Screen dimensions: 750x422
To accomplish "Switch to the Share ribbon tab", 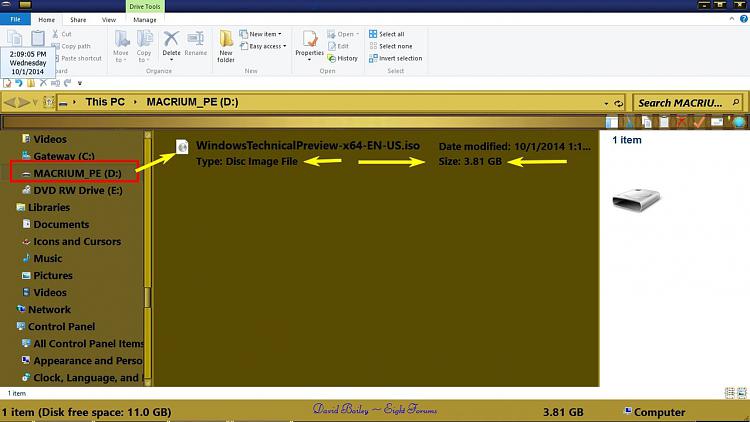I will (x=78, y=20).
